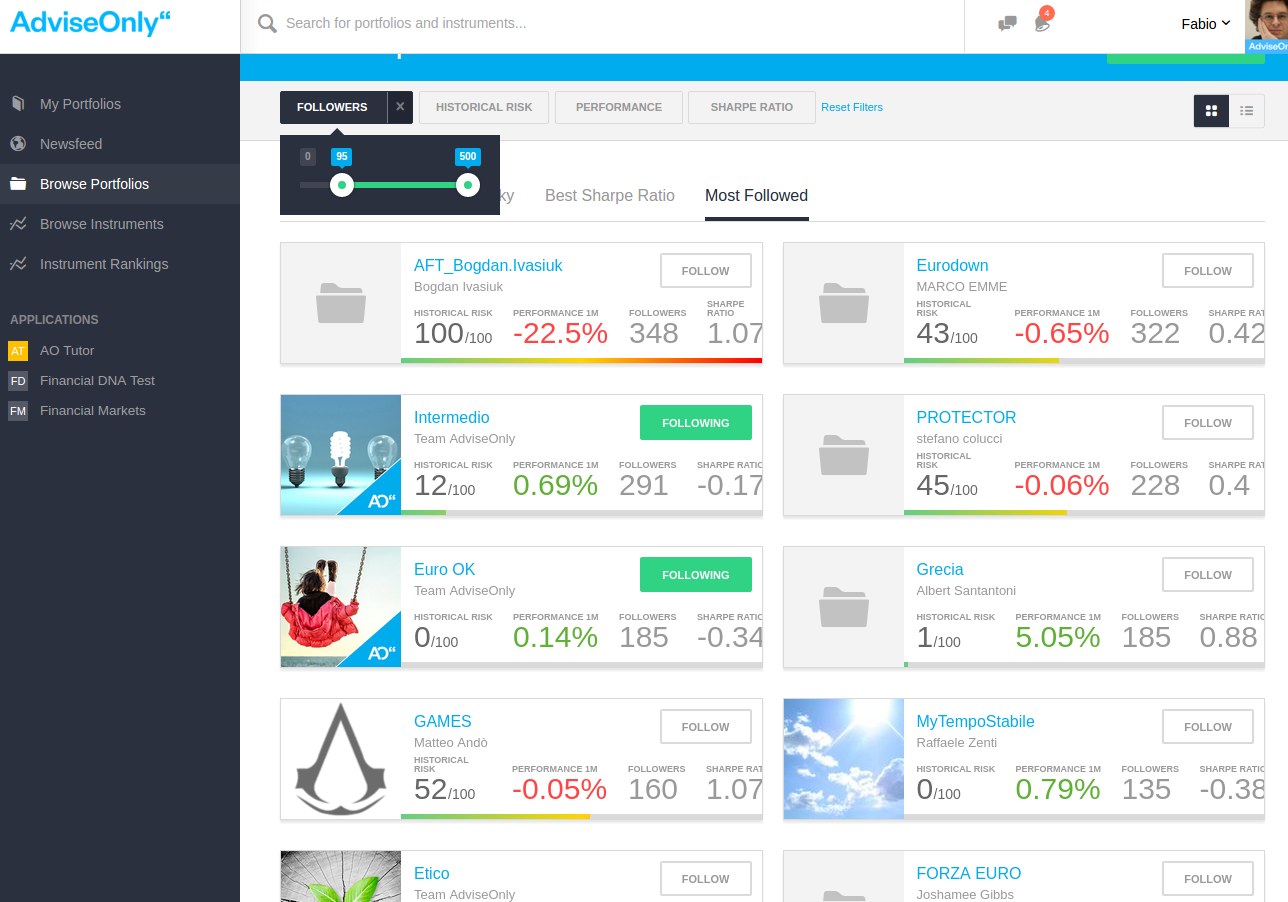Select the Most Followed tab
The width and height of the screenshot is (1288, 902).
756,196
